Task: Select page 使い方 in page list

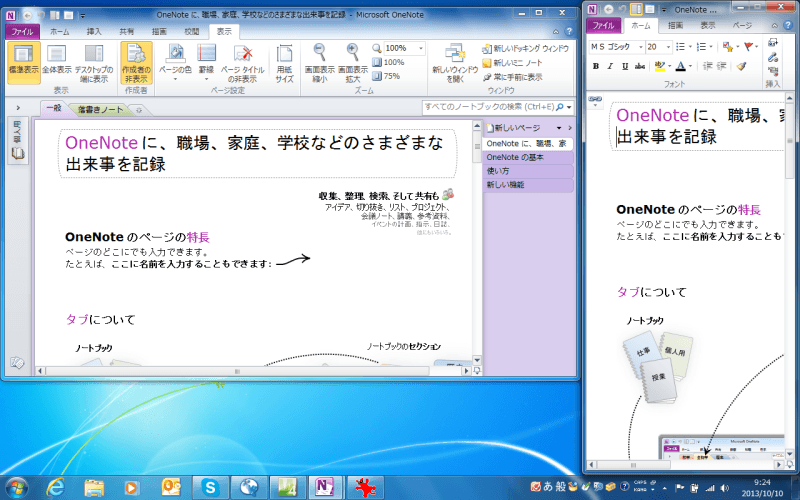Action: [x=528, y=171]
